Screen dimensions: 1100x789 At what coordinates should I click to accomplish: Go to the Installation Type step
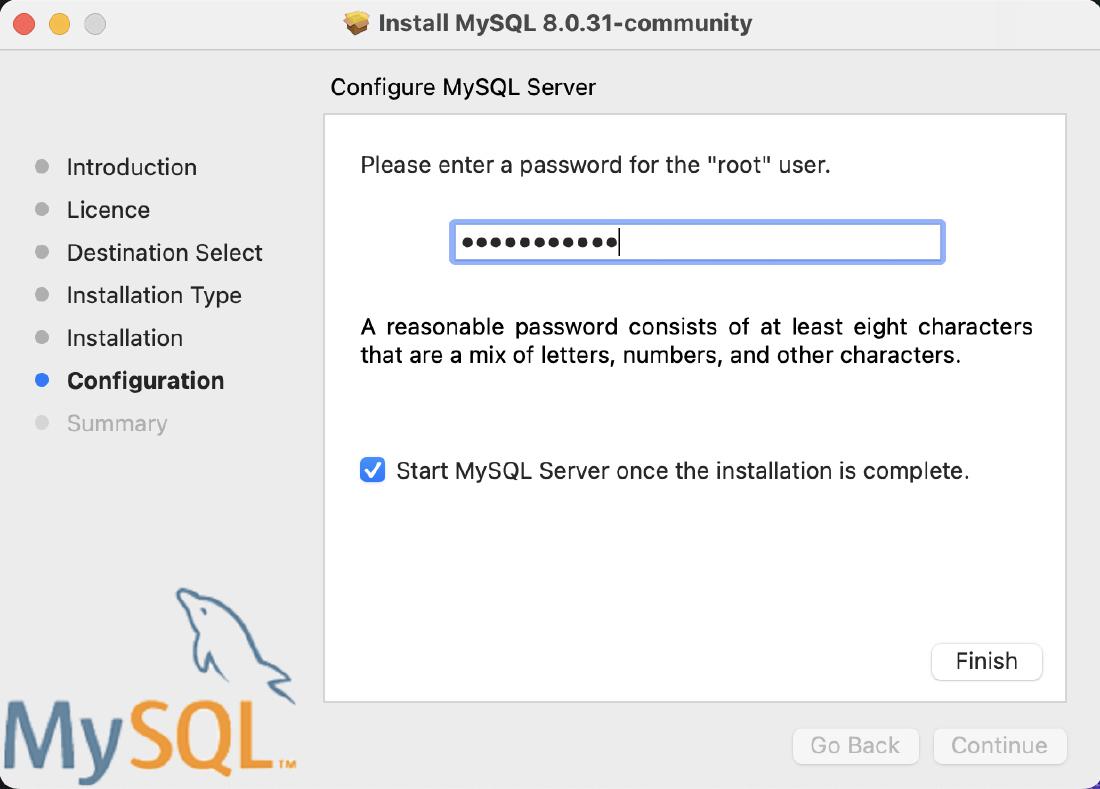(x=154, y=295)
